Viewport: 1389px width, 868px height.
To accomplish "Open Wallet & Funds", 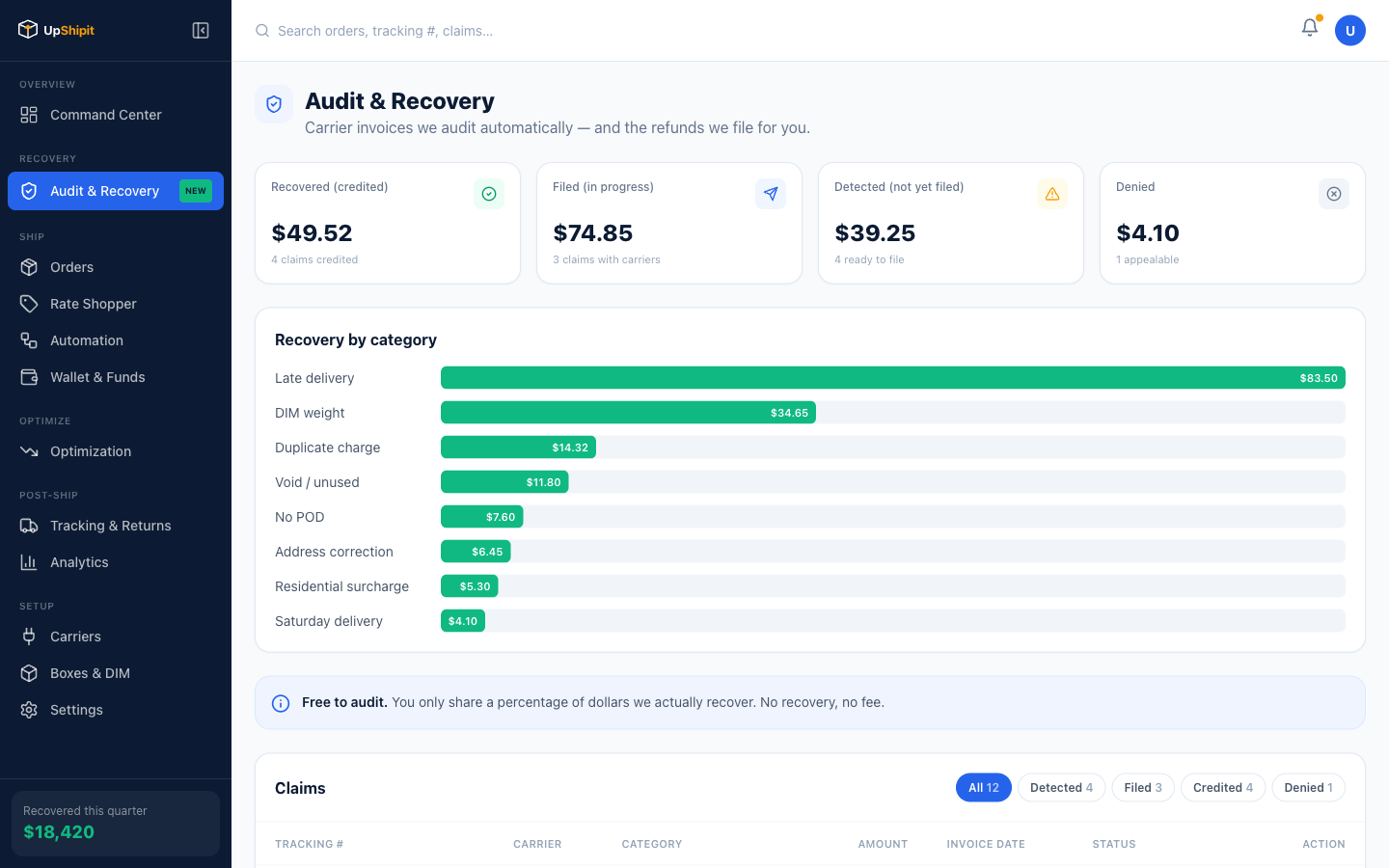I will (x=116, y=377).
